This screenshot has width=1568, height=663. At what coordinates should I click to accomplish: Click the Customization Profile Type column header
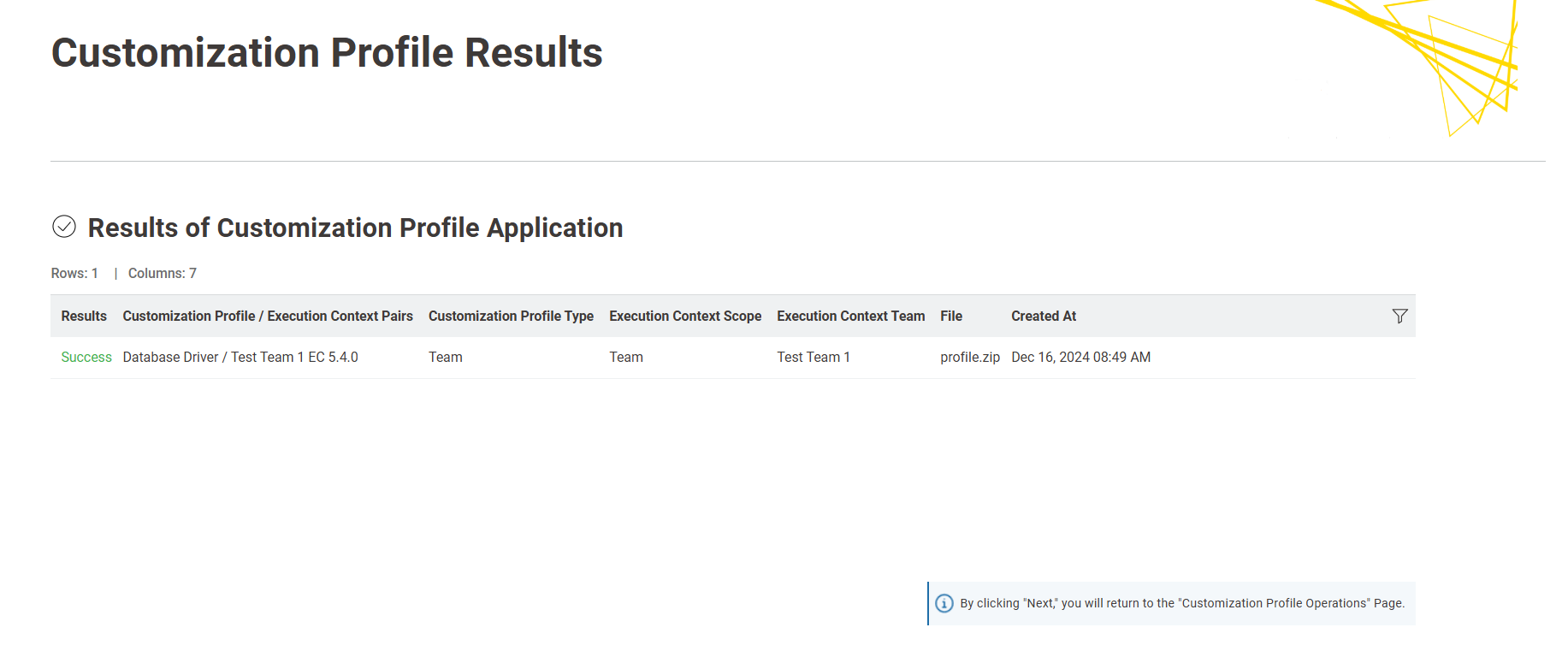click(x=511, y=317)
